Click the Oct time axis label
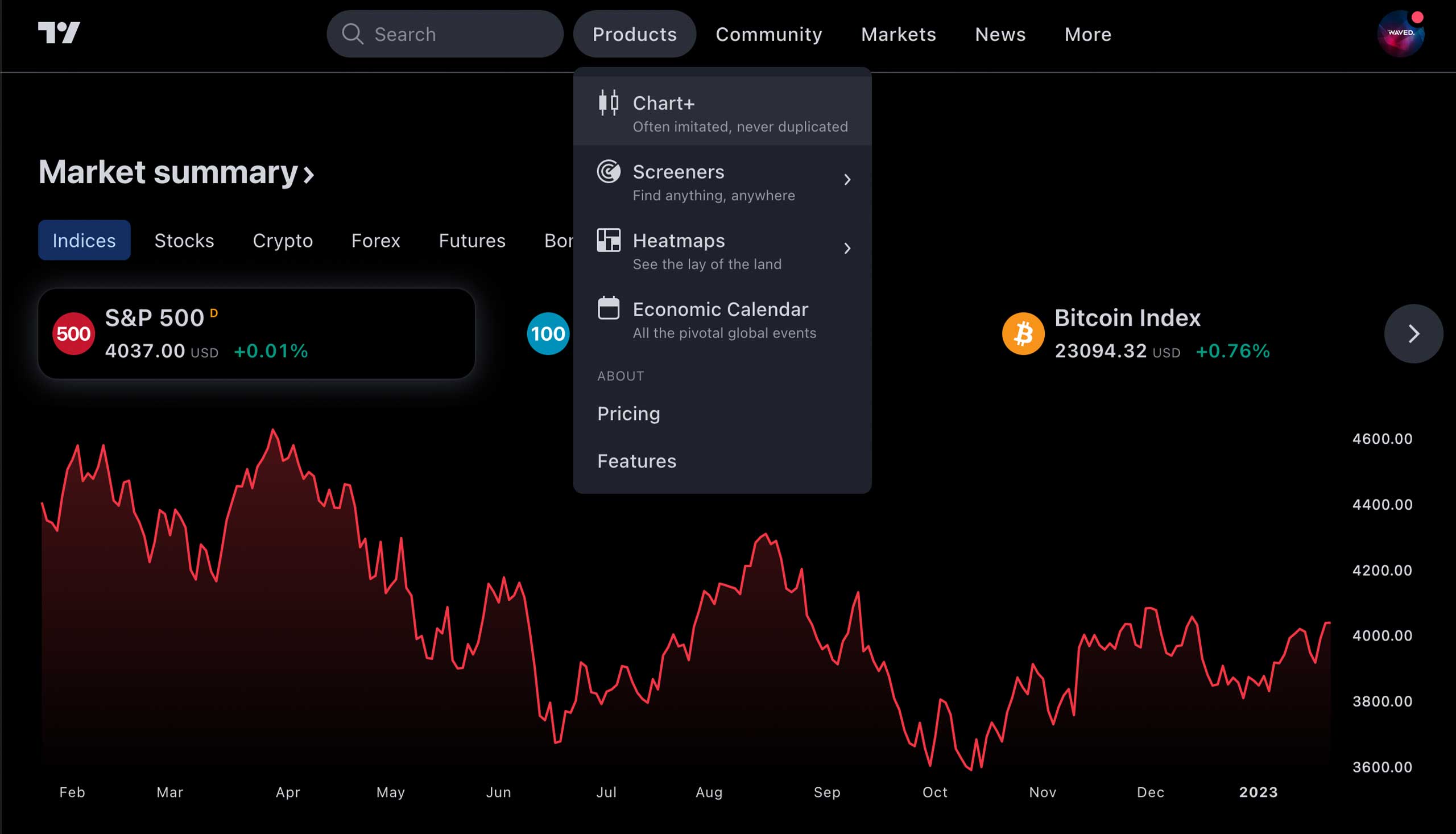The height and width of the screenshot is (834, 1456). tap(934, 791)
